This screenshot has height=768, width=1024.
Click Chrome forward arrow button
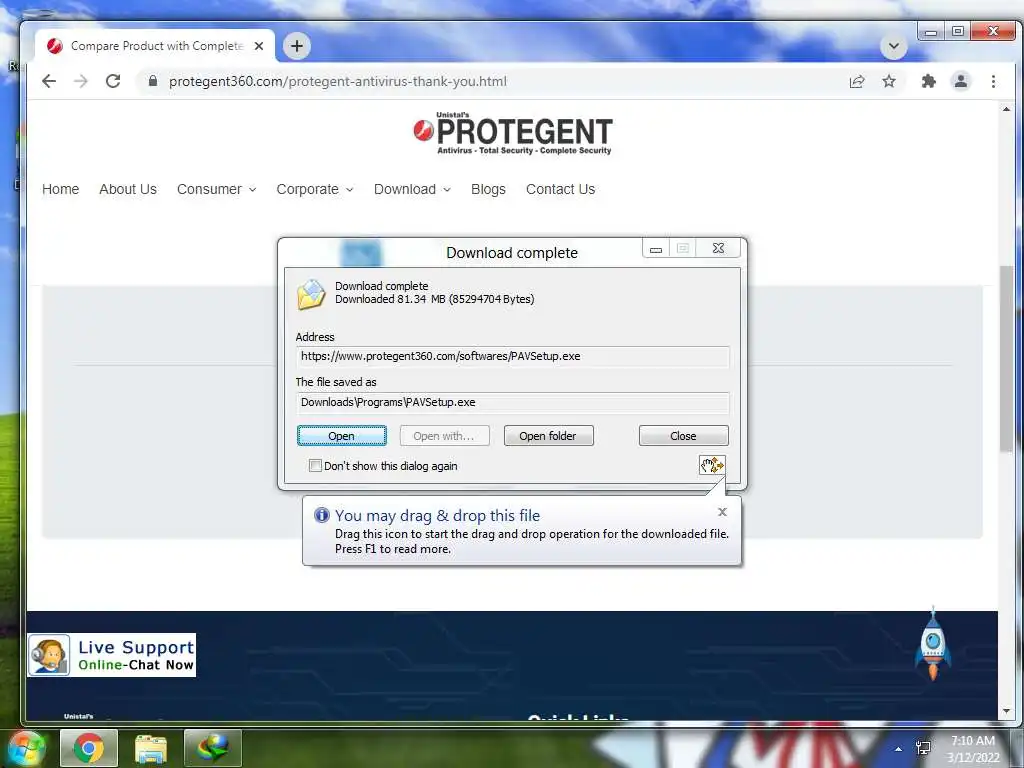click(x=81, y=82)
